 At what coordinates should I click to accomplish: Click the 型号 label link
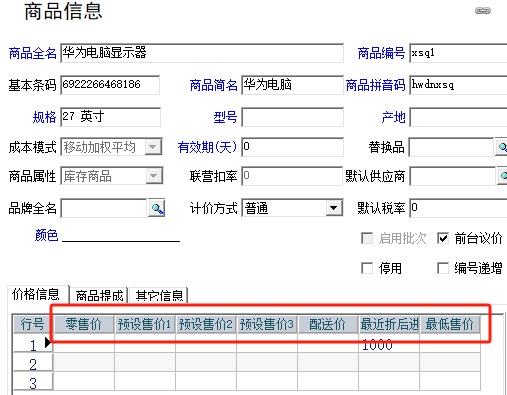coord(225,117)
